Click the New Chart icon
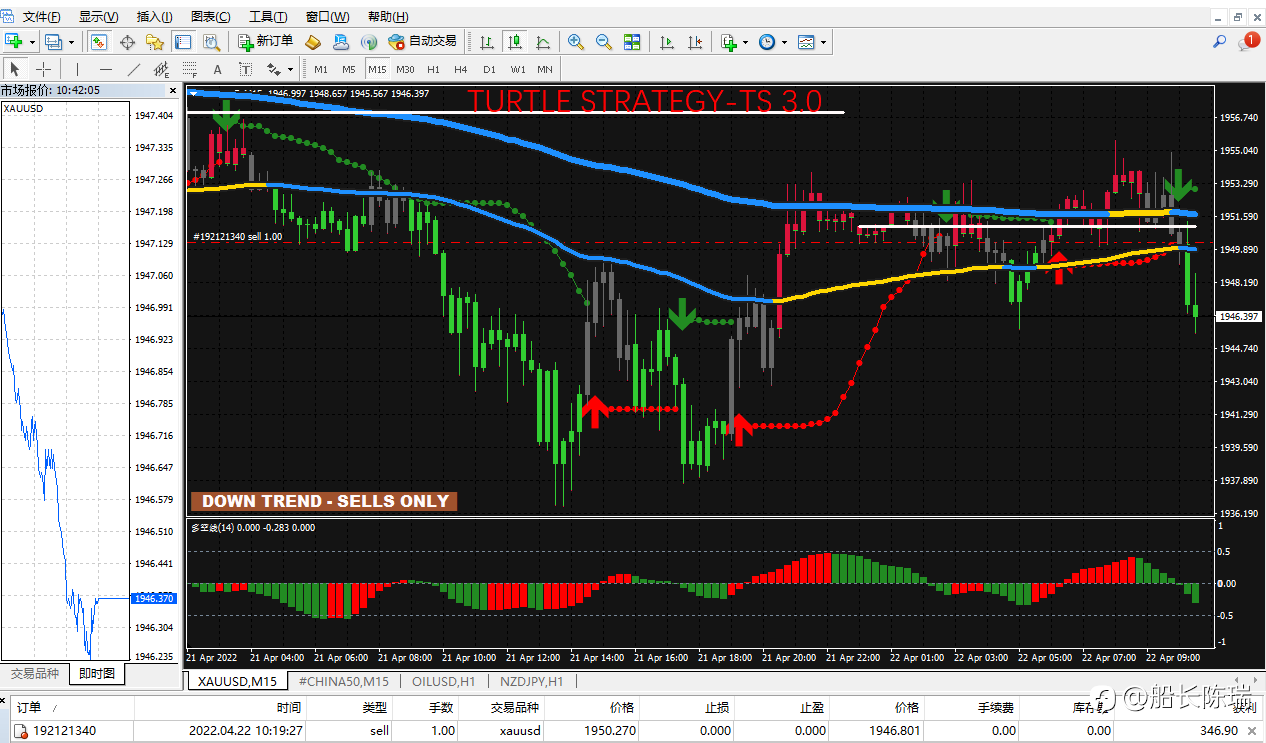Viewport: 1266px width, 743px height. (14, 41)
